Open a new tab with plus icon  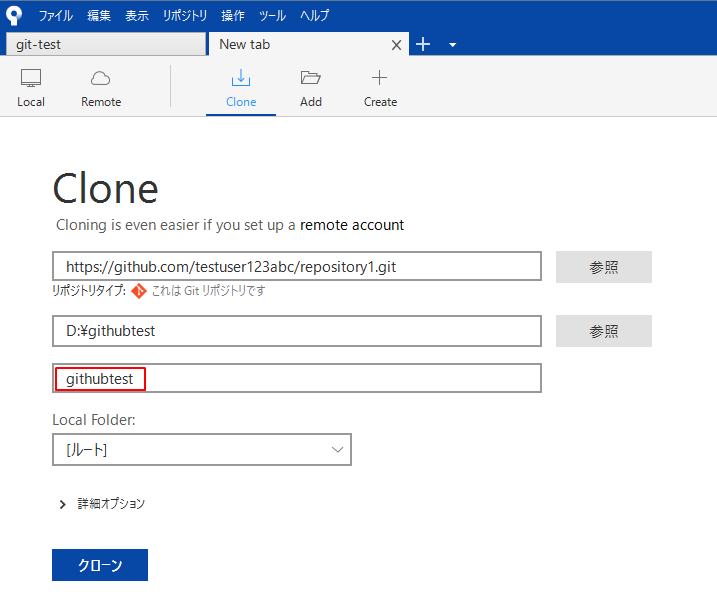423,44
